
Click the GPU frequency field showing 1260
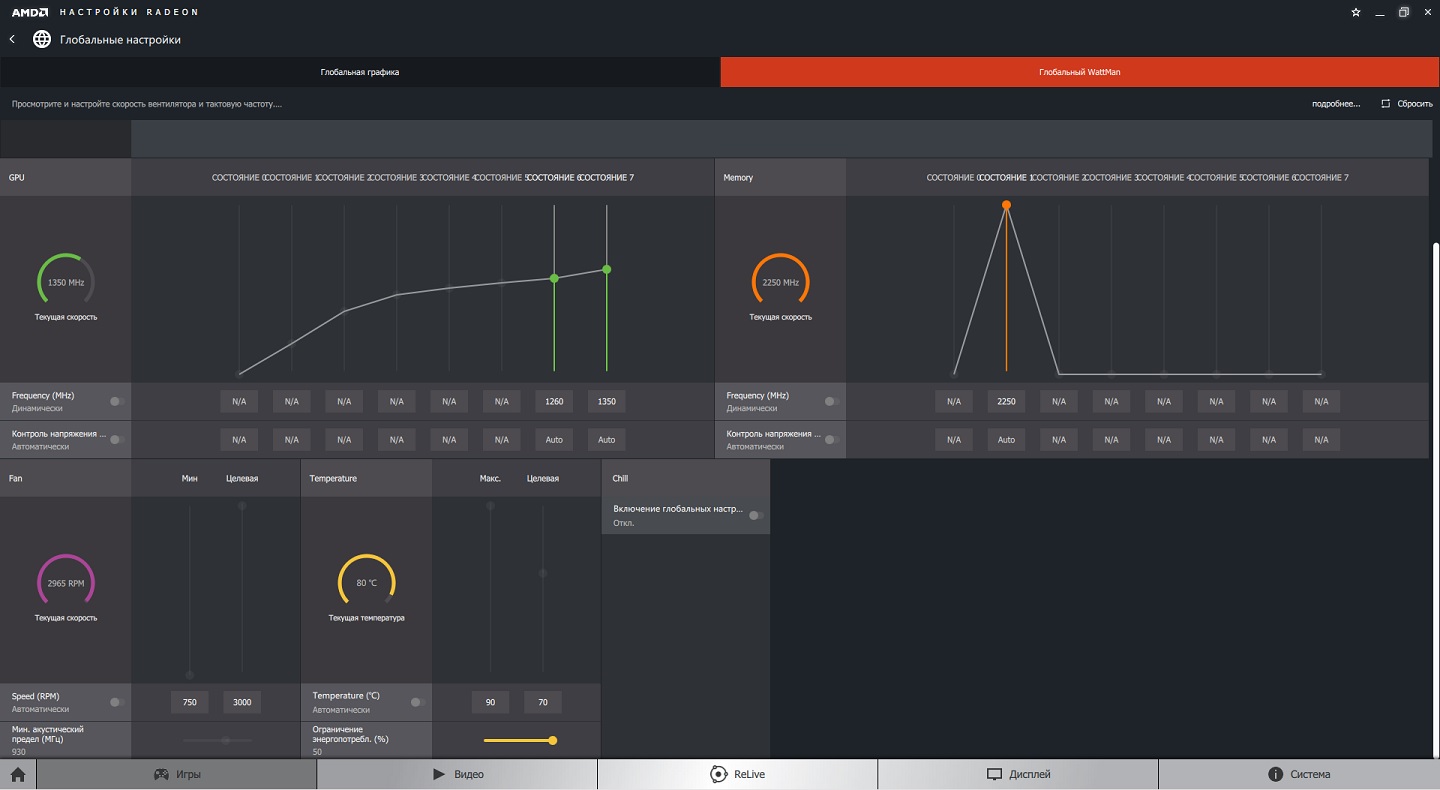554,401
